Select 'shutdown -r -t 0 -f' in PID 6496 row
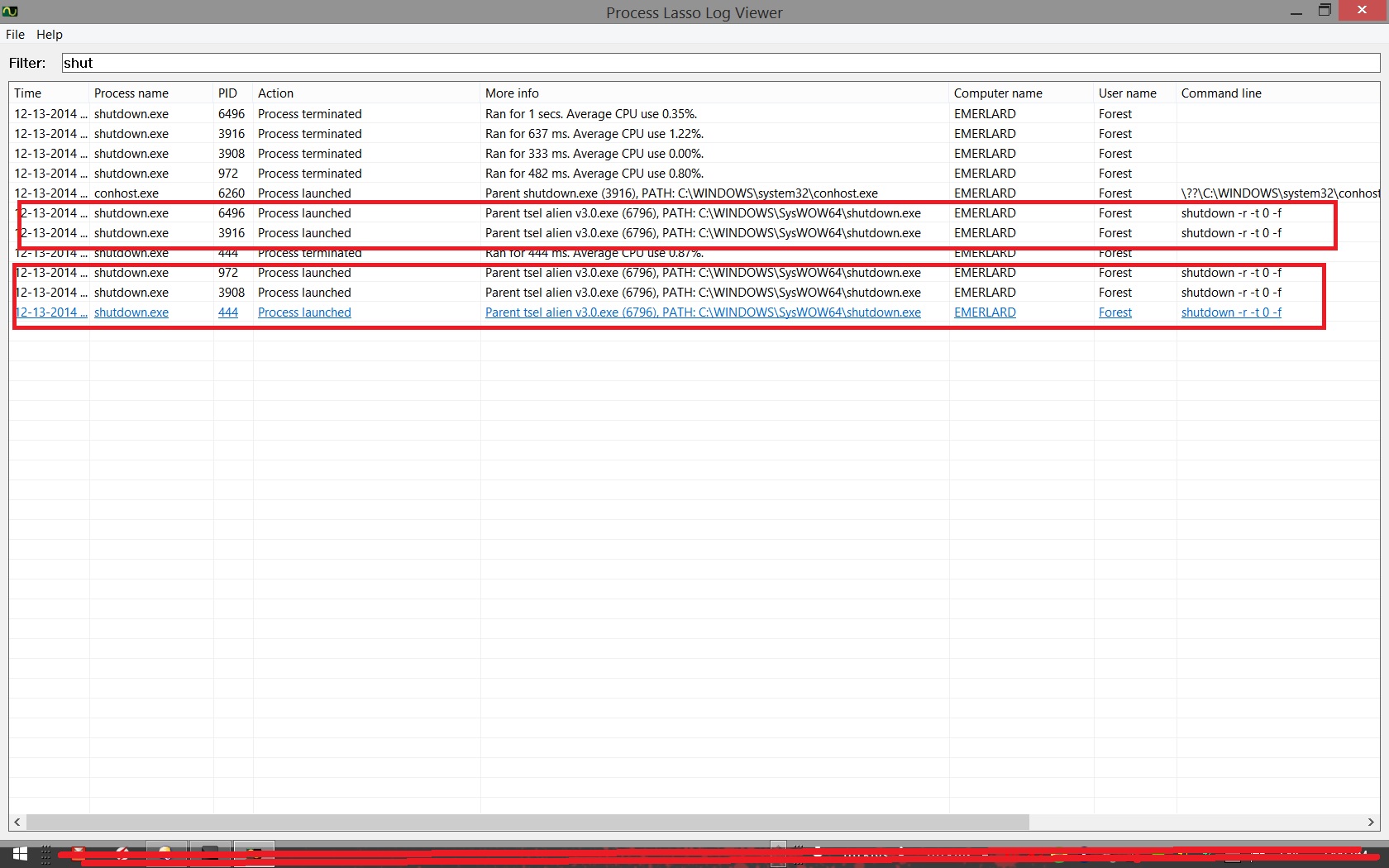The height and width of the screenshot is (868, 1389). coord(1231,213)
